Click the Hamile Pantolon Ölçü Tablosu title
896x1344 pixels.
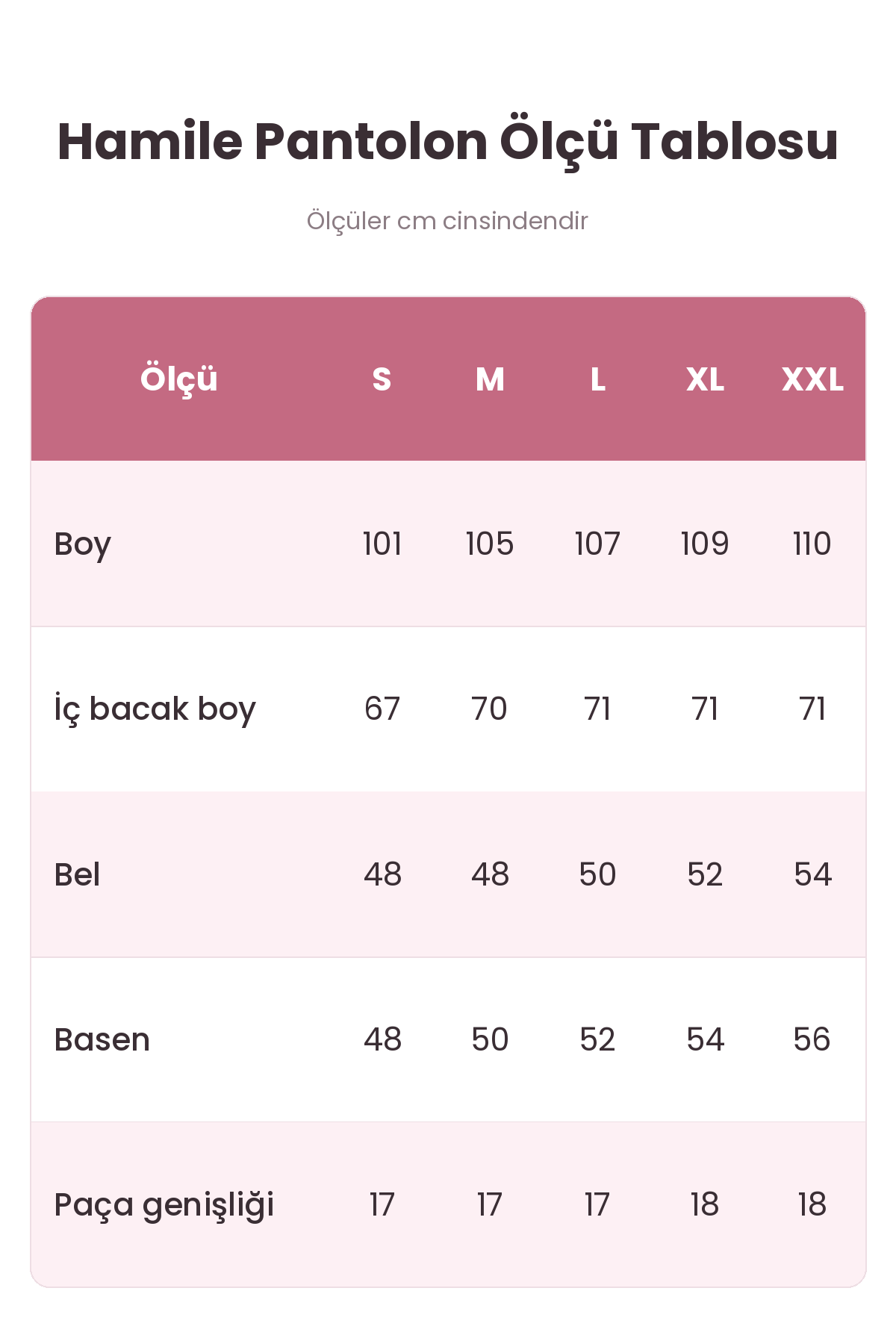(x=448, y=142)
